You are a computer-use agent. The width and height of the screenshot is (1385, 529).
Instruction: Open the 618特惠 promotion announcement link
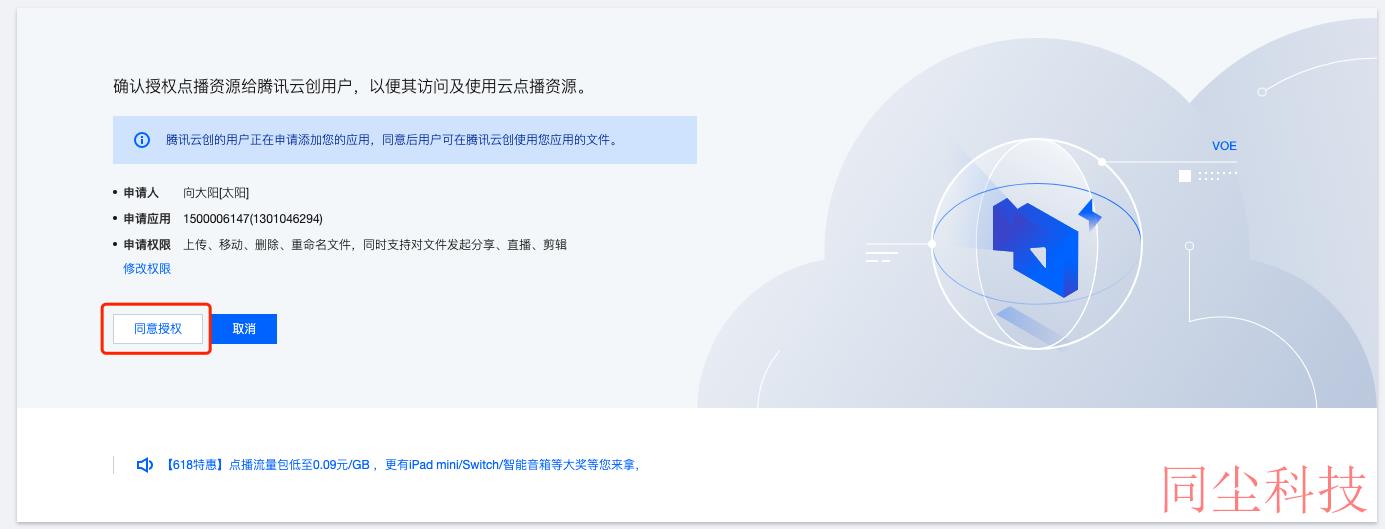pyautogui.click(x=400, y=465)
